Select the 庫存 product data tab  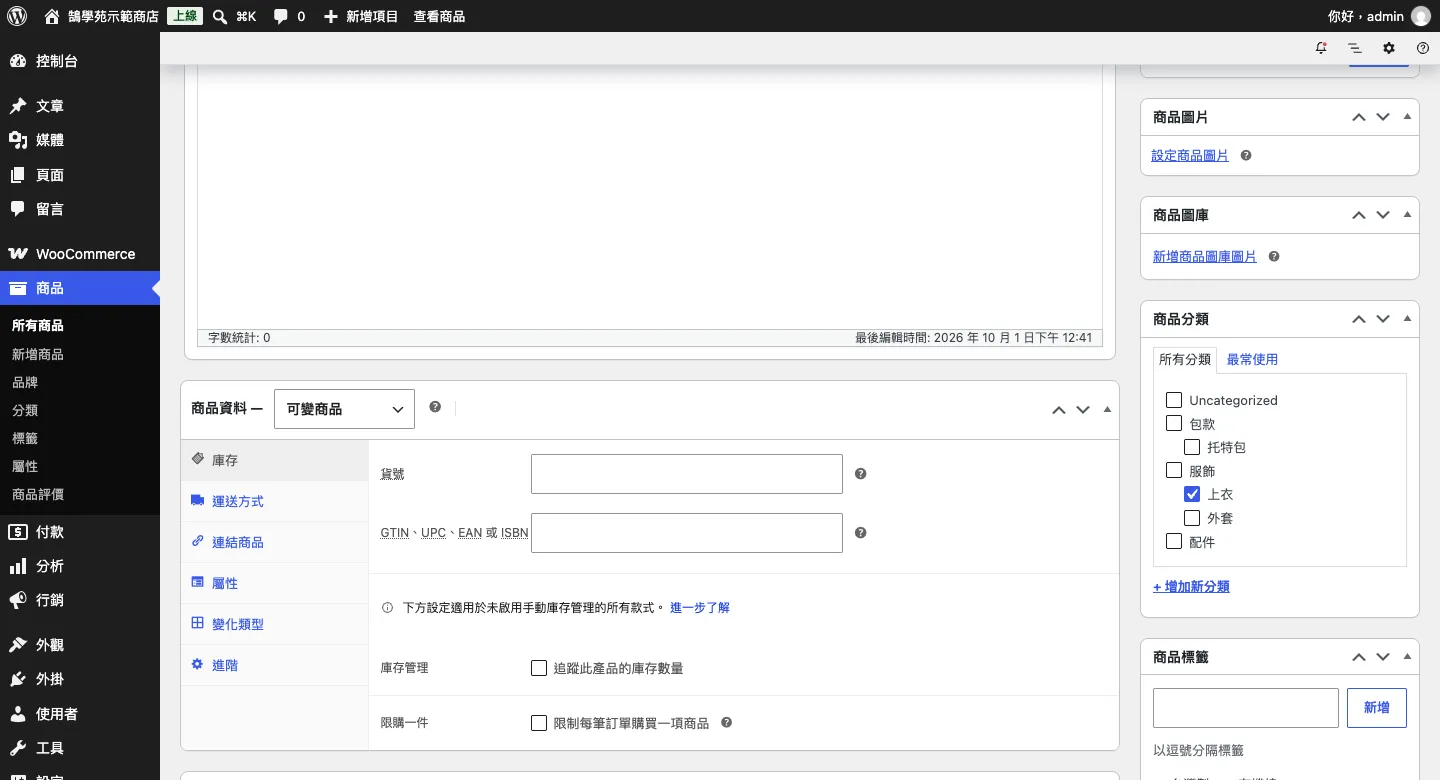[x=275, y=461]
